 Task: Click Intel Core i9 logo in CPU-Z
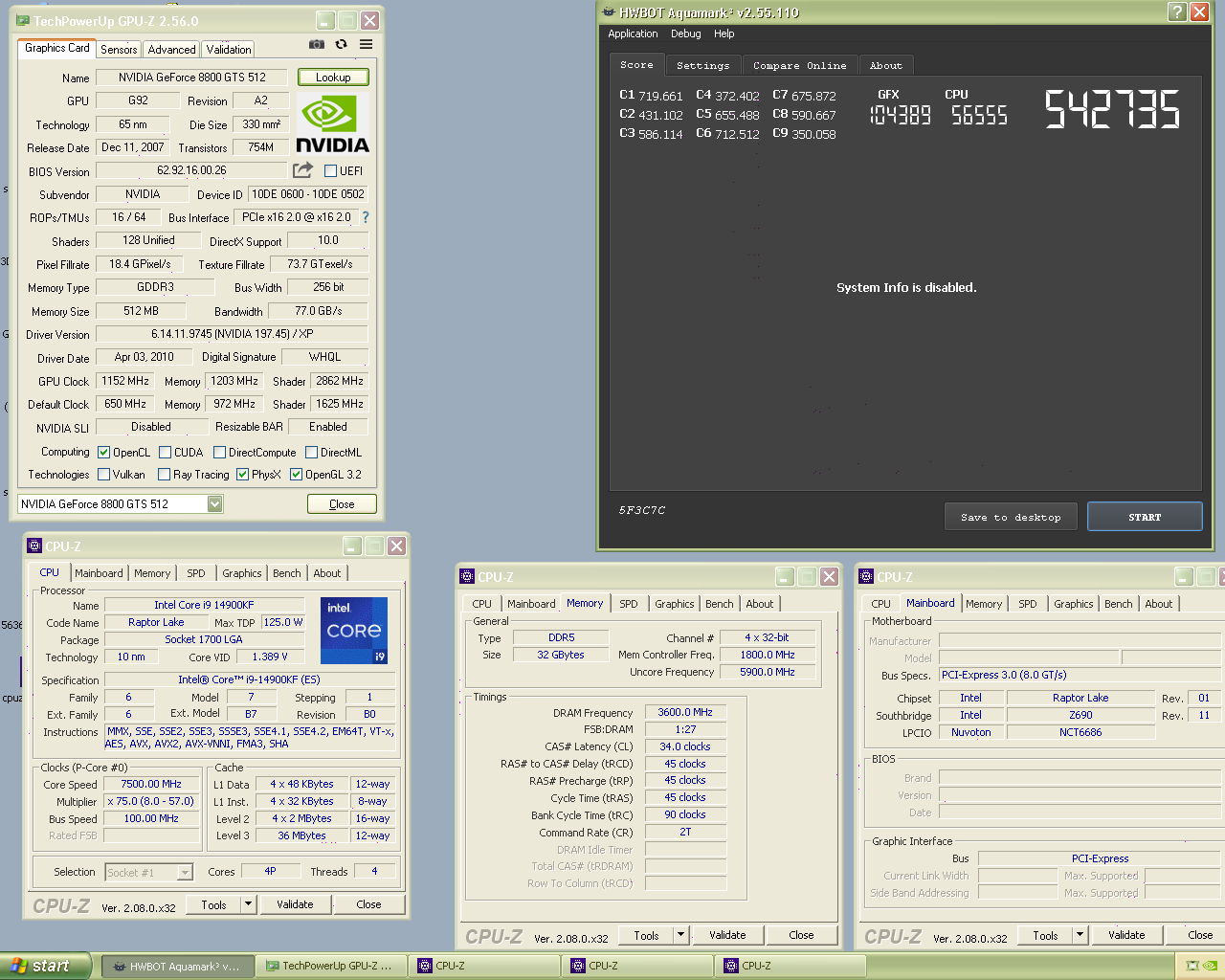tap(354, 631)
